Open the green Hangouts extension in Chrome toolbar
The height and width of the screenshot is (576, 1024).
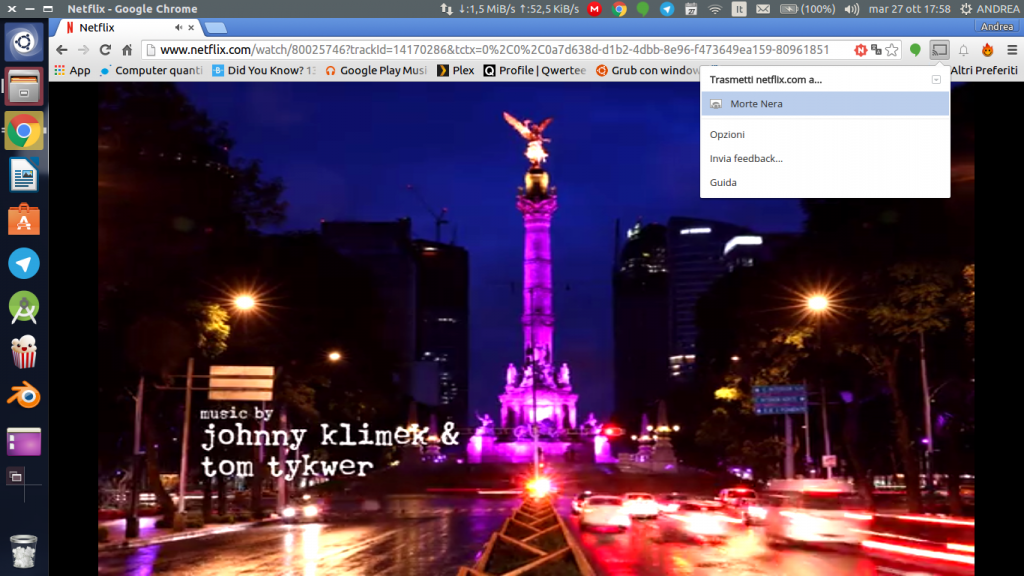[915, 50]
